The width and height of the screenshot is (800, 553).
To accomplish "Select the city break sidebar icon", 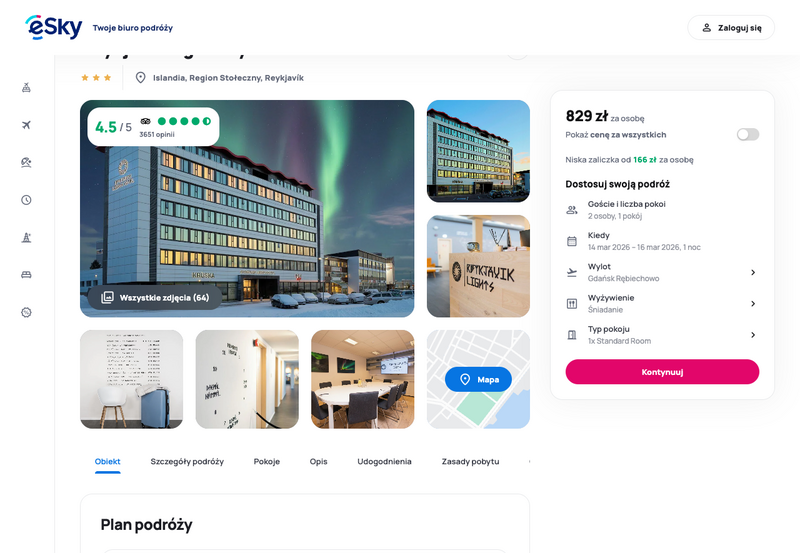I will pyautogui.click(x=27, y=237).
